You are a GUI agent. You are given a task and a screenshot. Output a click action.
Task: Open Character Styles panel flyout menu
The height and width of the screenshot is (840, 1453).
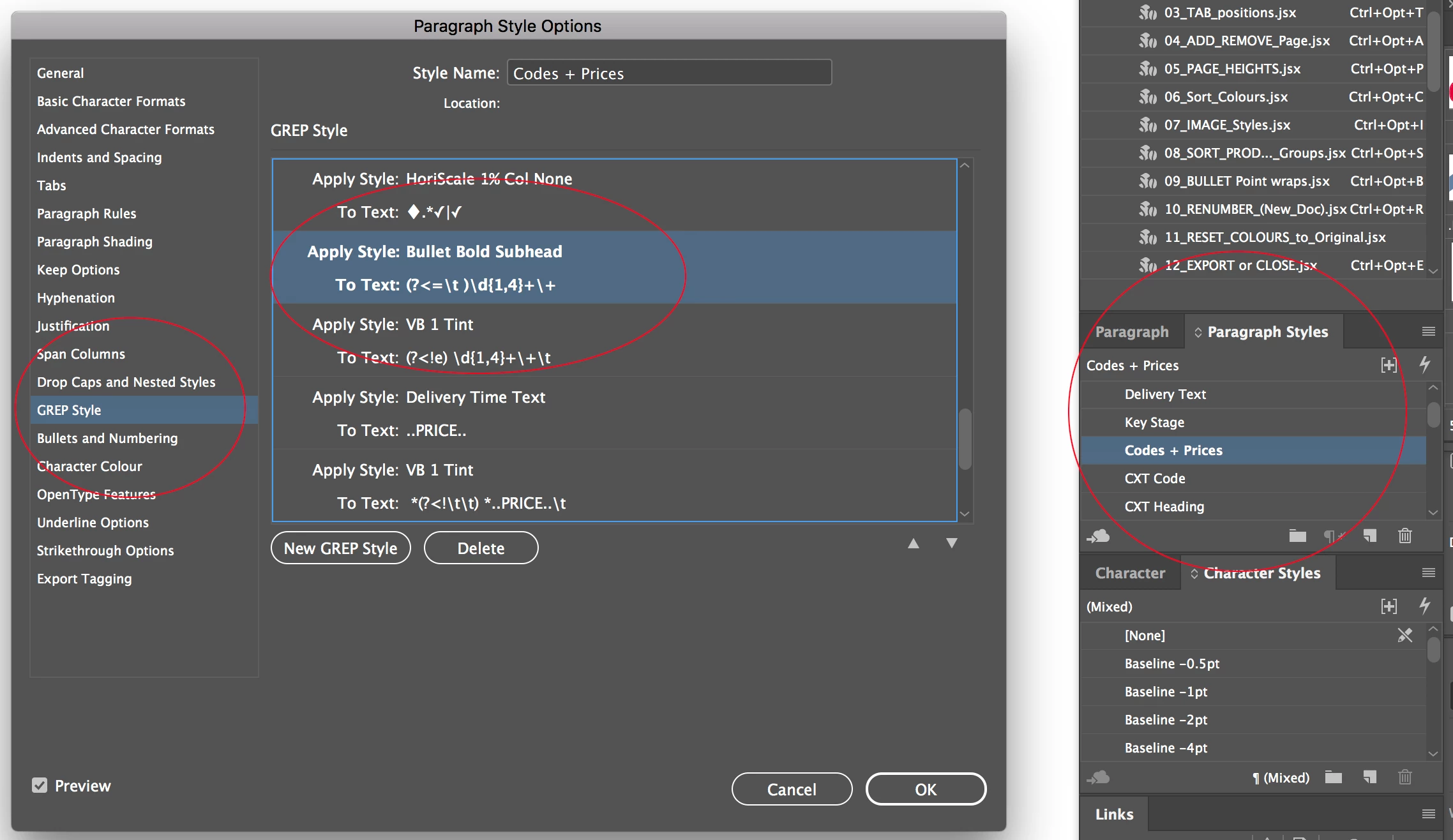[1429, 573]
